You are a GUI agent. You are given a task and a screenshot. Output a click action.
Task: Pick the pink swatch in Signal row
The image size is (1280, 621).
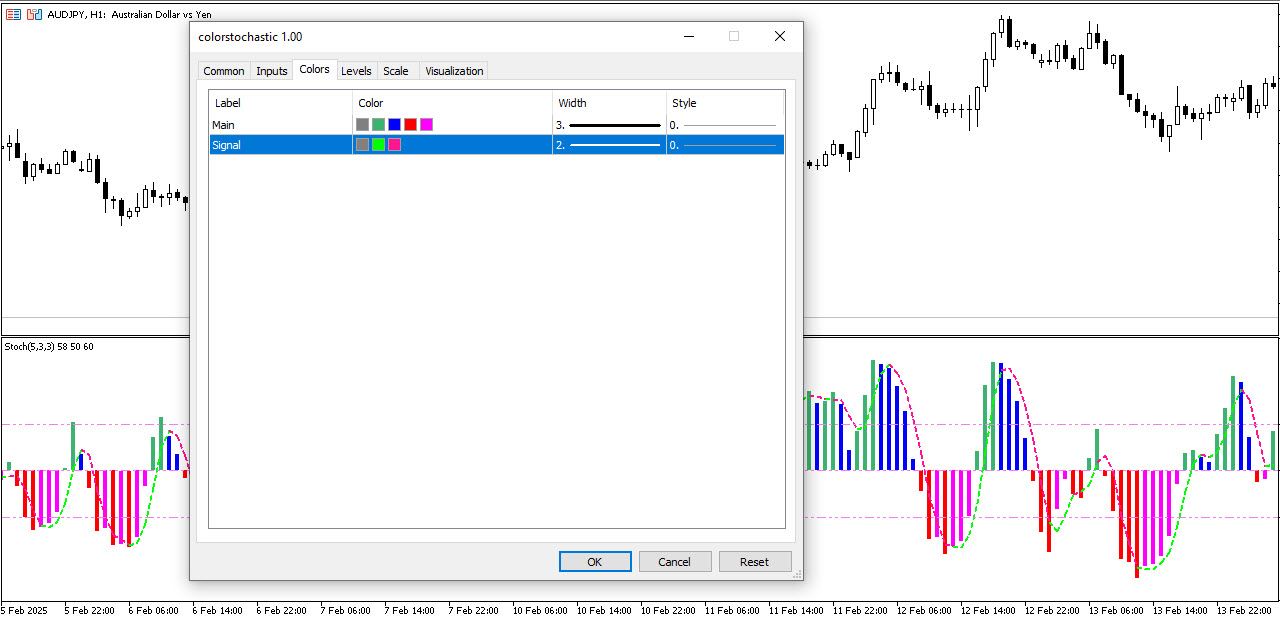click(394, 145)
